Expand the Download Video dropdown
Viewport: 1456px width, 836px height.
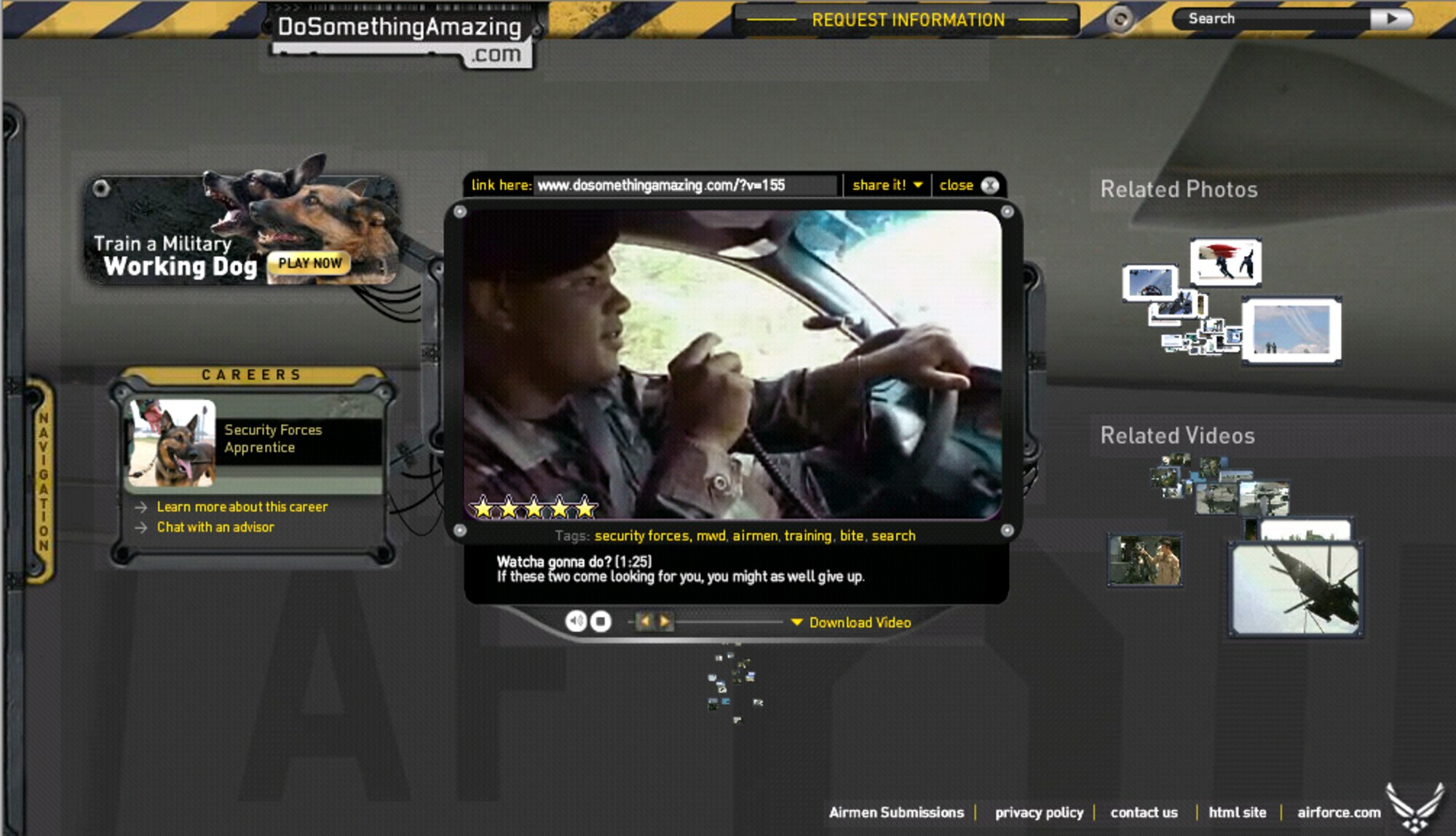[x=851, y=623]
